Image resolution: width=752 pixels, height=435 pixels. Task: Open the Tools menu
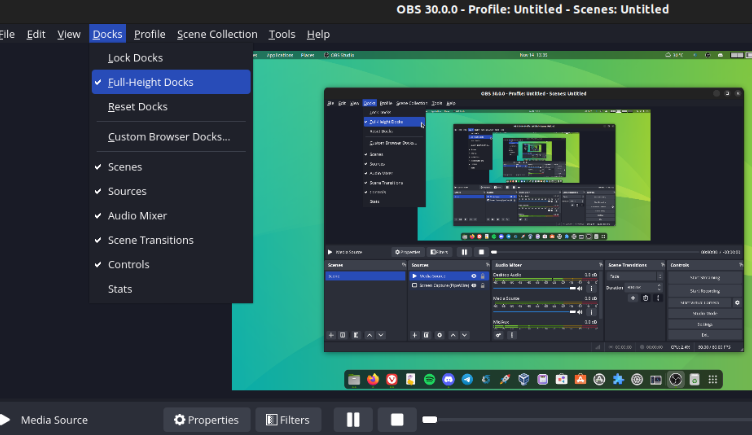point(282,35)
